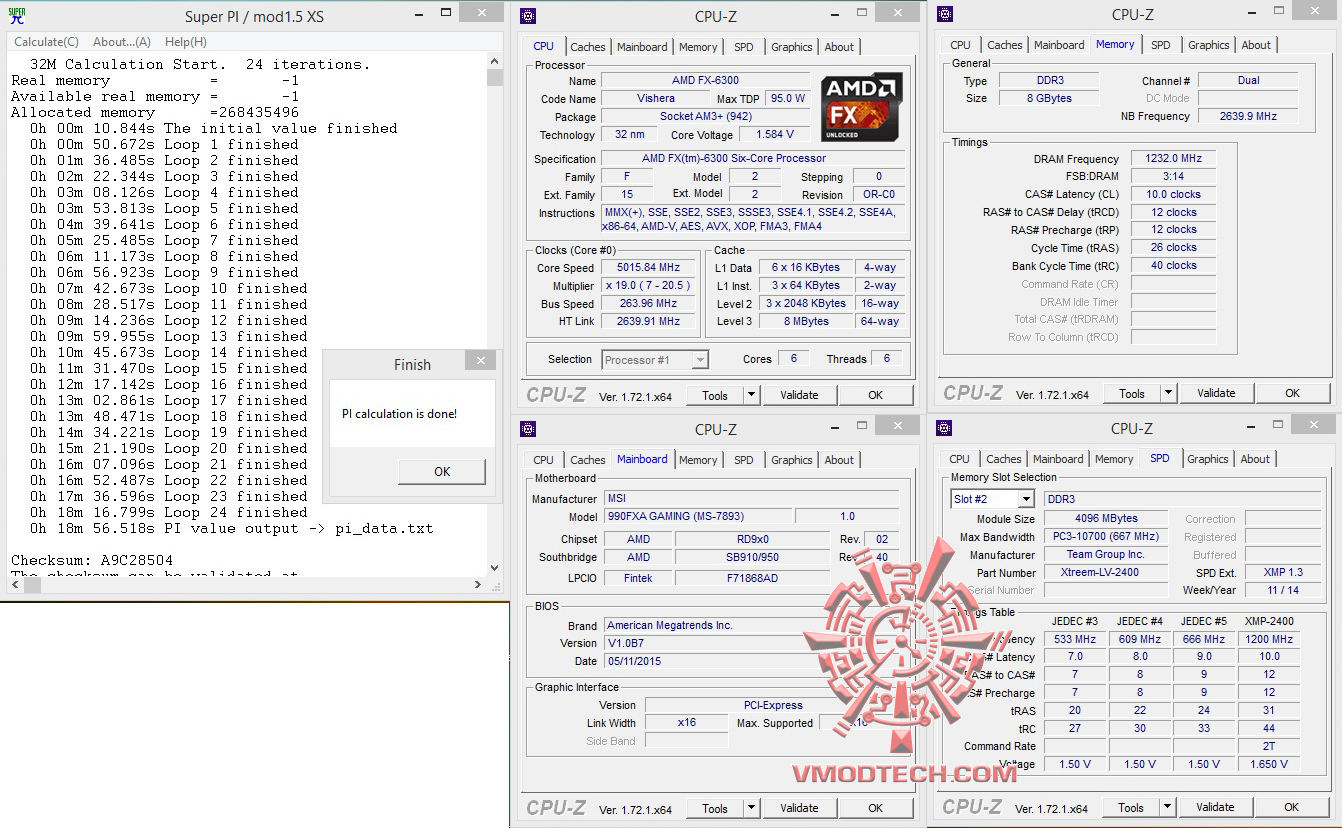Screen dimensions: 1342x828
Task: Select the CPU tab in the Memory Slot Selection window
Action: 960,459
